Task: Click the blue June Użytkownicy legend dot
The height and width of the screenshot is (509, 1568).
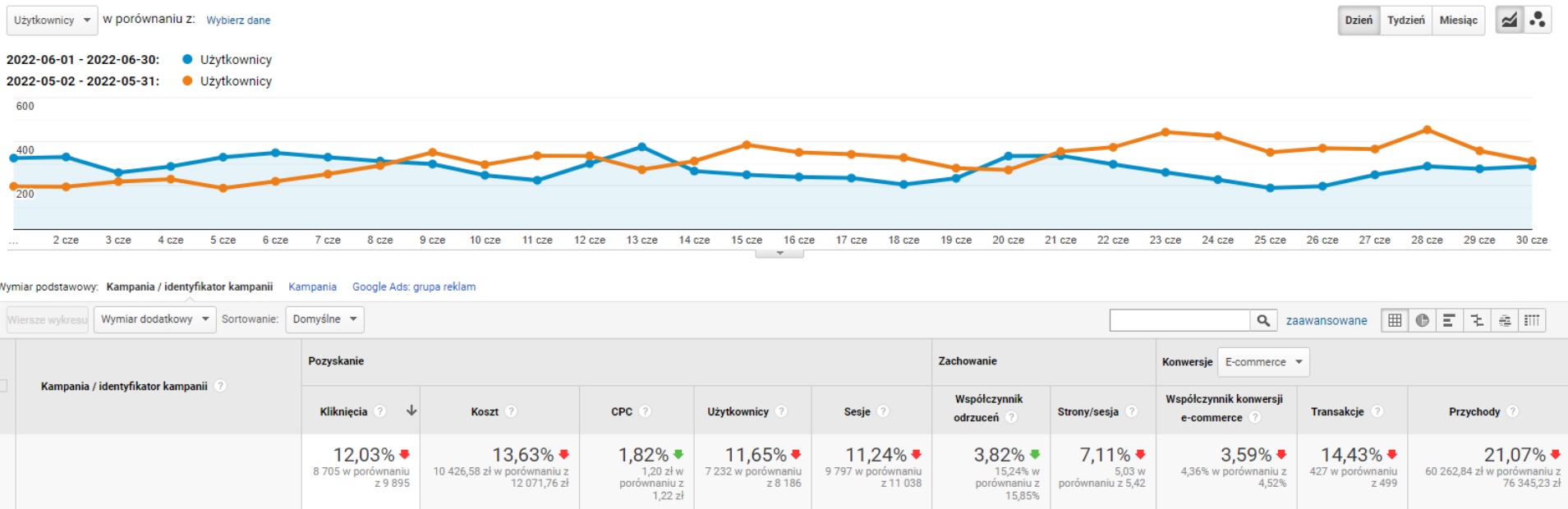Action: click(x=187, y=59)
